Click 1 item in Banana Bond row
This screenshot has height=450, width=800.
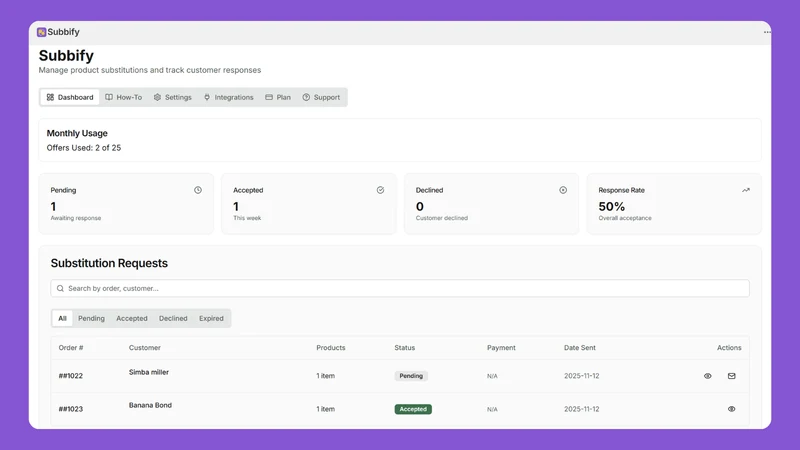[326, 409]
